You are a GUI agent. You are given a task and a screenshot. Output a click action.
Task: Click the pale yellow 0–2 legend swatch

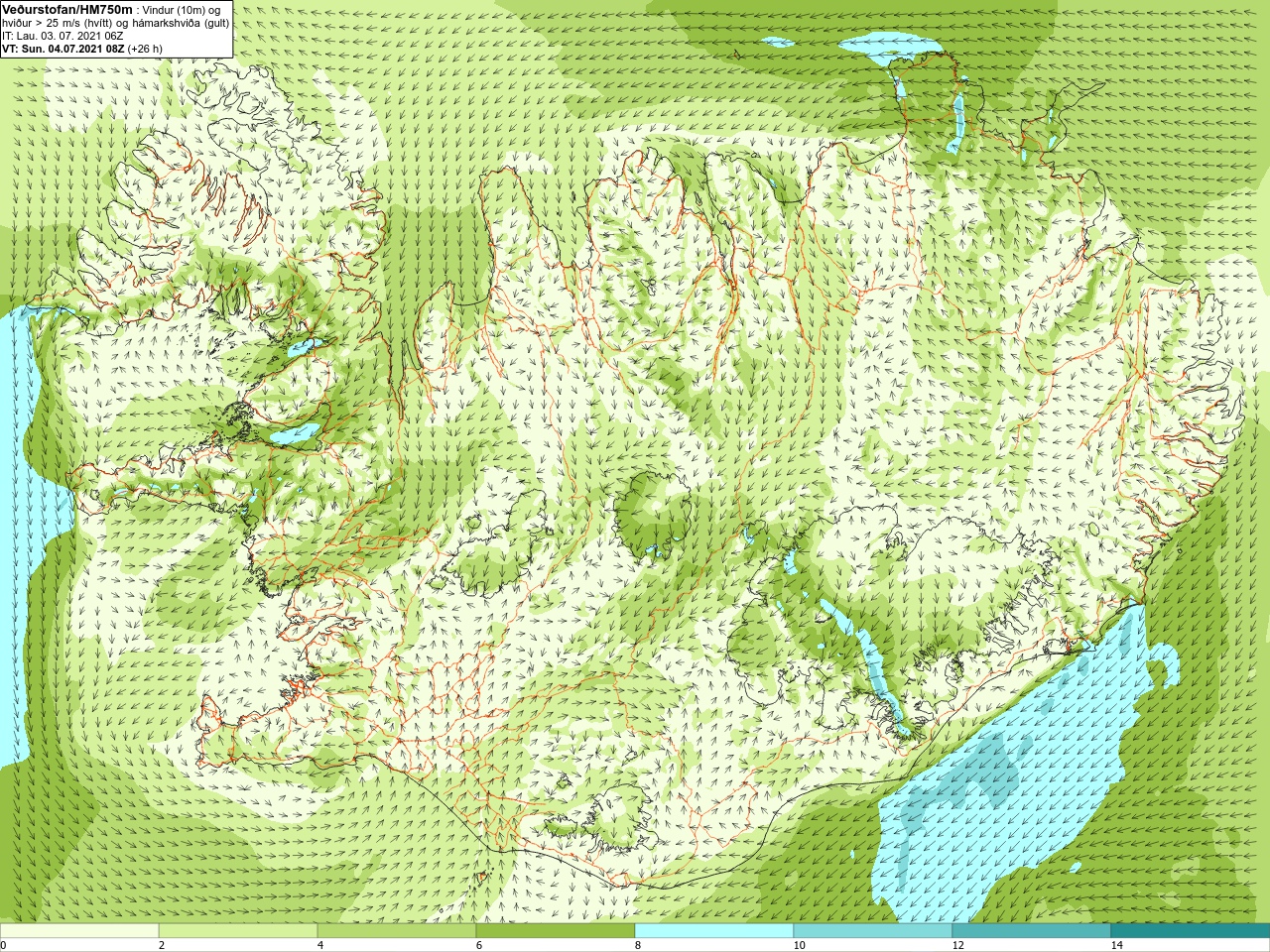(x=79, y=930)
